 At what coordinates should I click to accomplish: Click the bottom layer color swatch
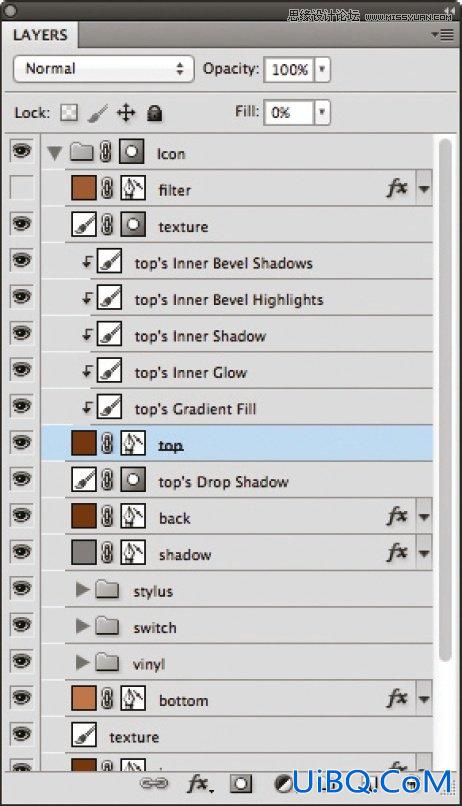pos(84,698)
